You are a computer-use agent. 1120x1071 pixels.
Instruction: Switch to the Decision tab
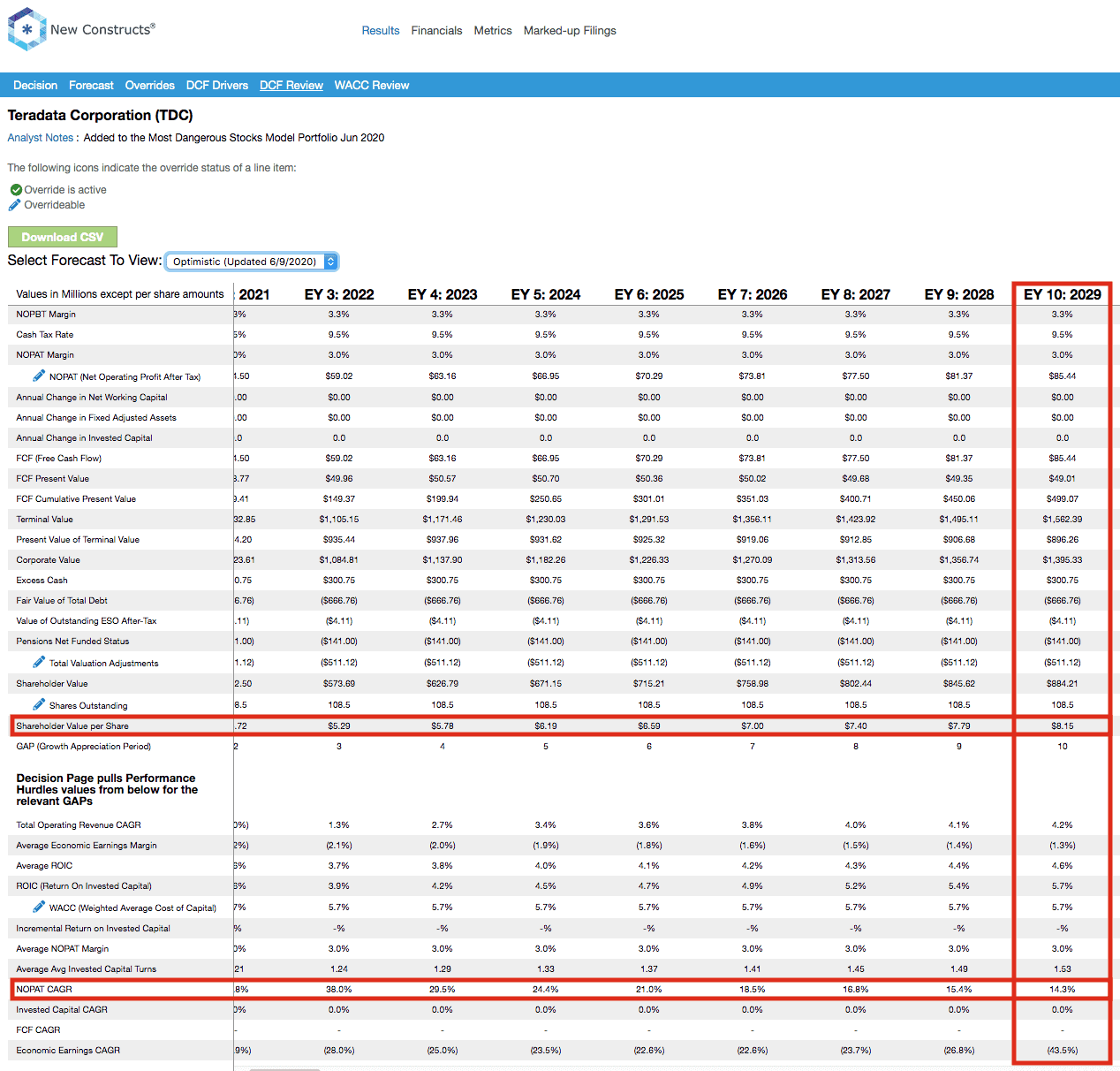coord(35,85)
